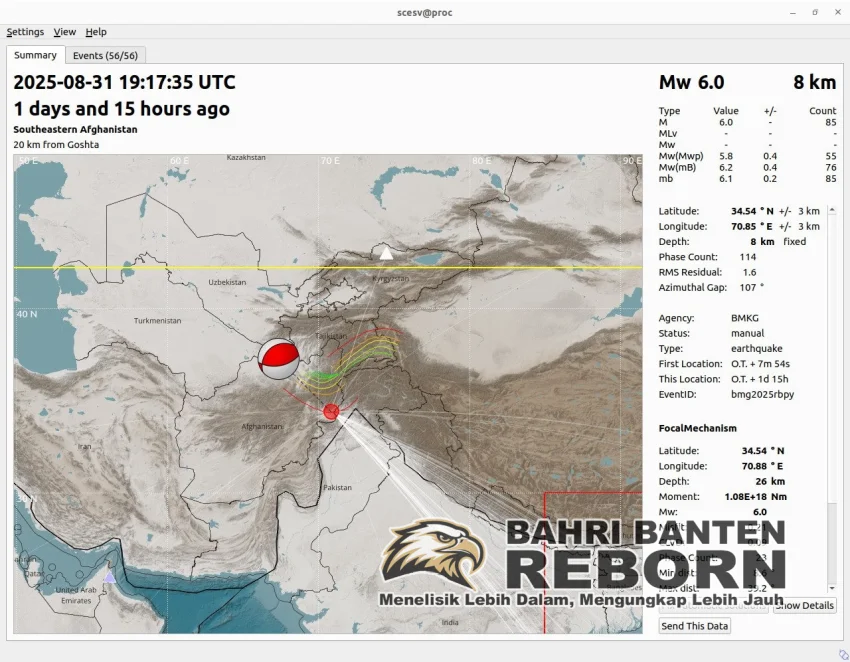Click the First Location value O.T. + 7m 54s
The width and height of the screenshot is (850, 662).
pos(761,364)
